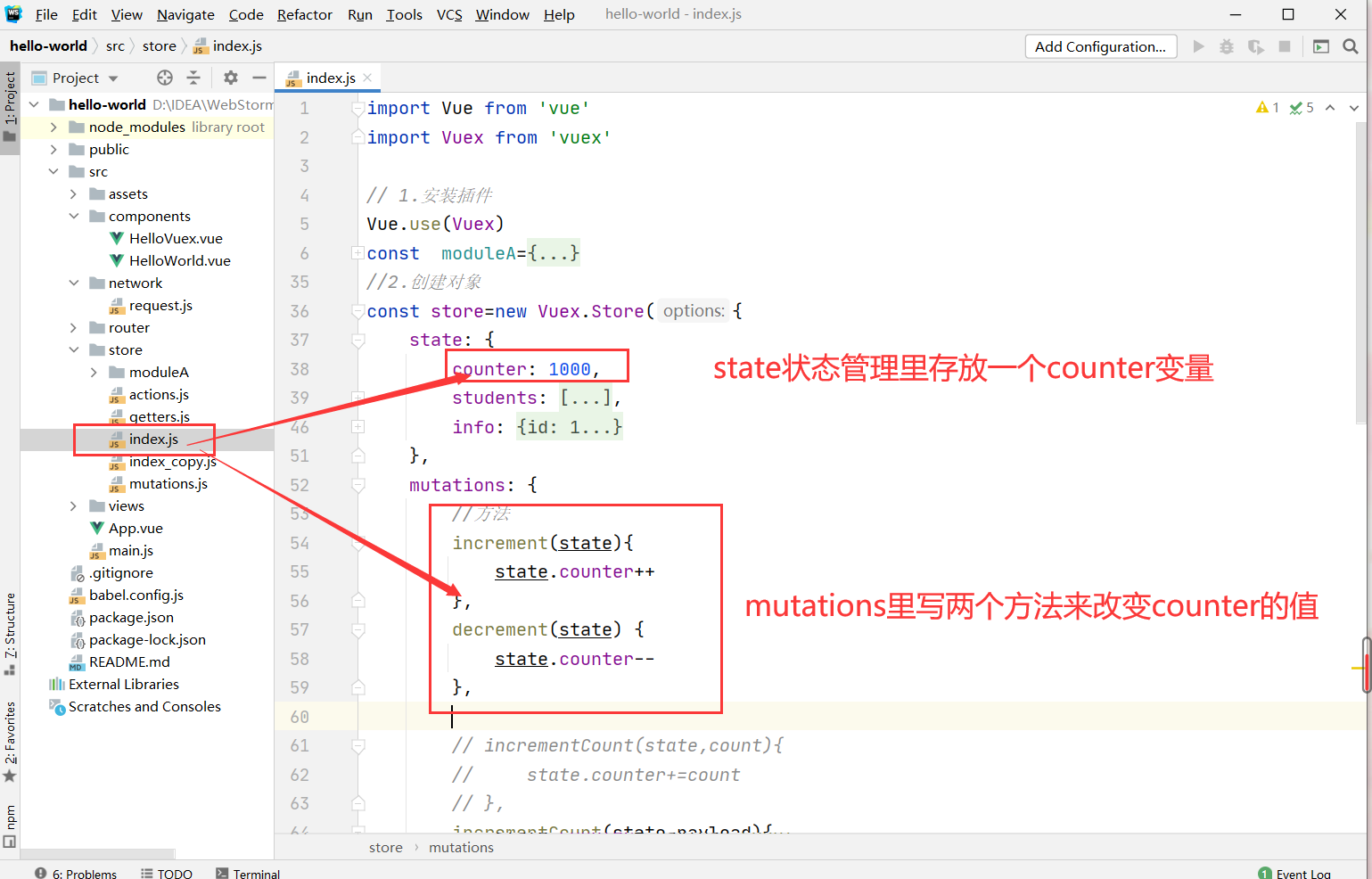Open the 6: Problems tool window
This screenshot has width=1372, height=879.
[76, 873]
